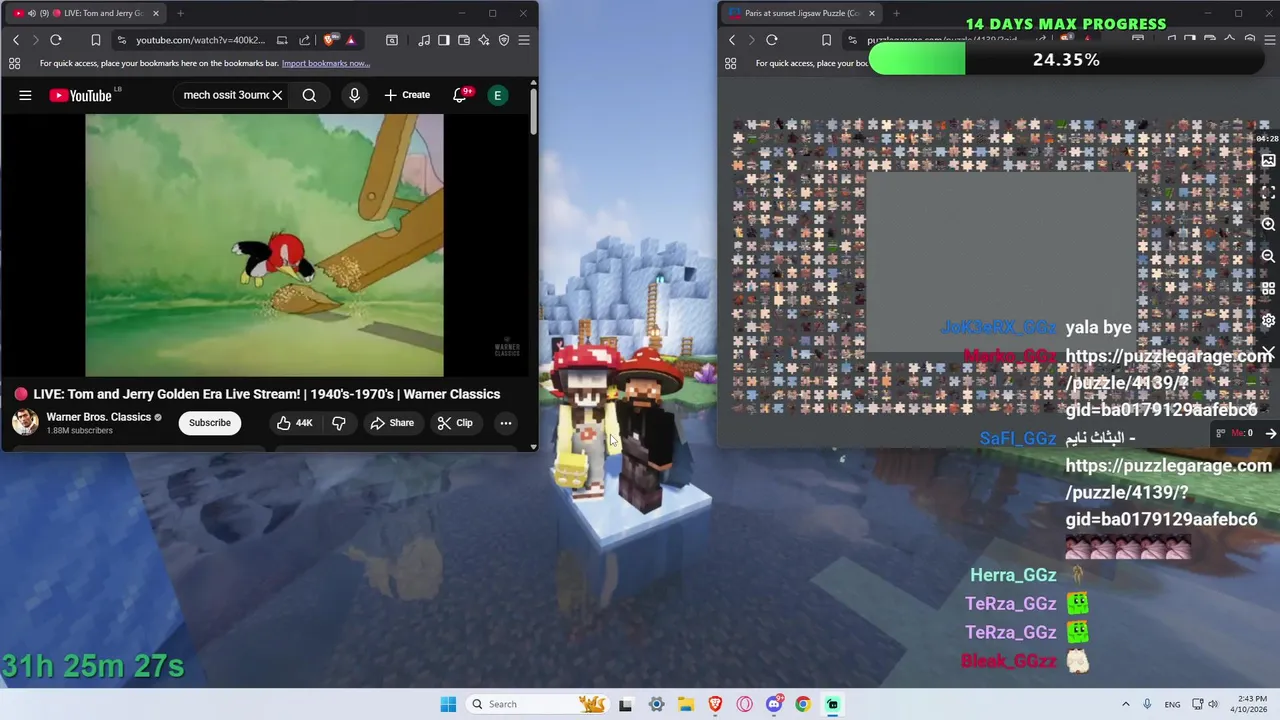
Task: Open Discord from the taskbar
Action: tap(774, 704)
